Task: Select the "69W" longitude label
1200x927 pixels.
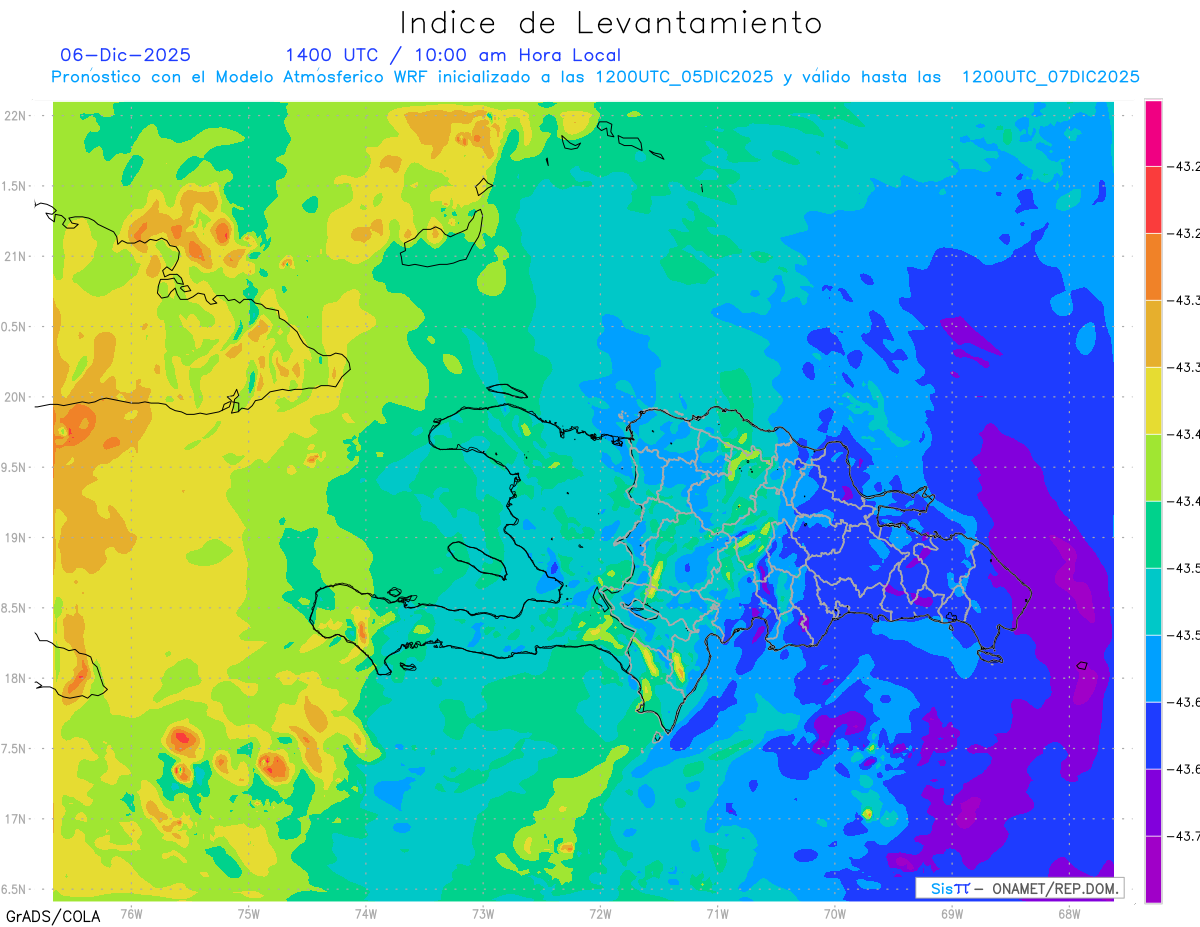Action: coord(952,913)
